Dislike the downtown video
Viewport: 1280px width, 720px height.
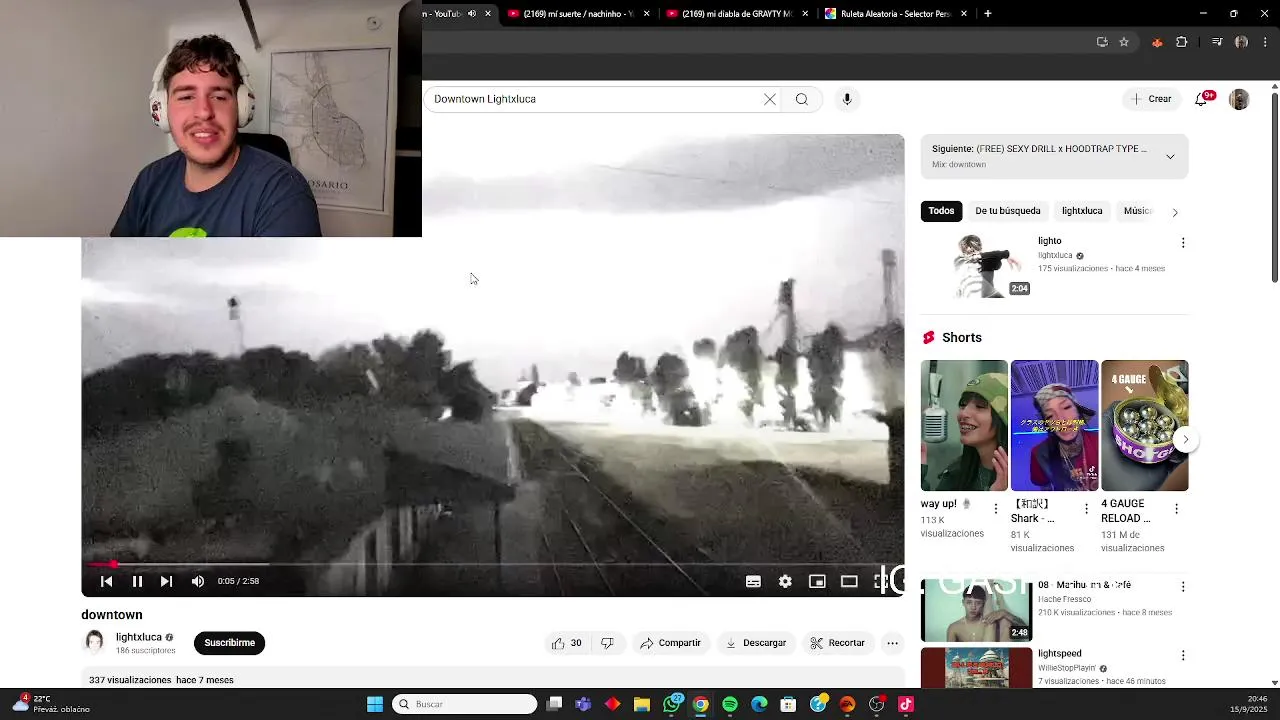(x=607, y=643)
